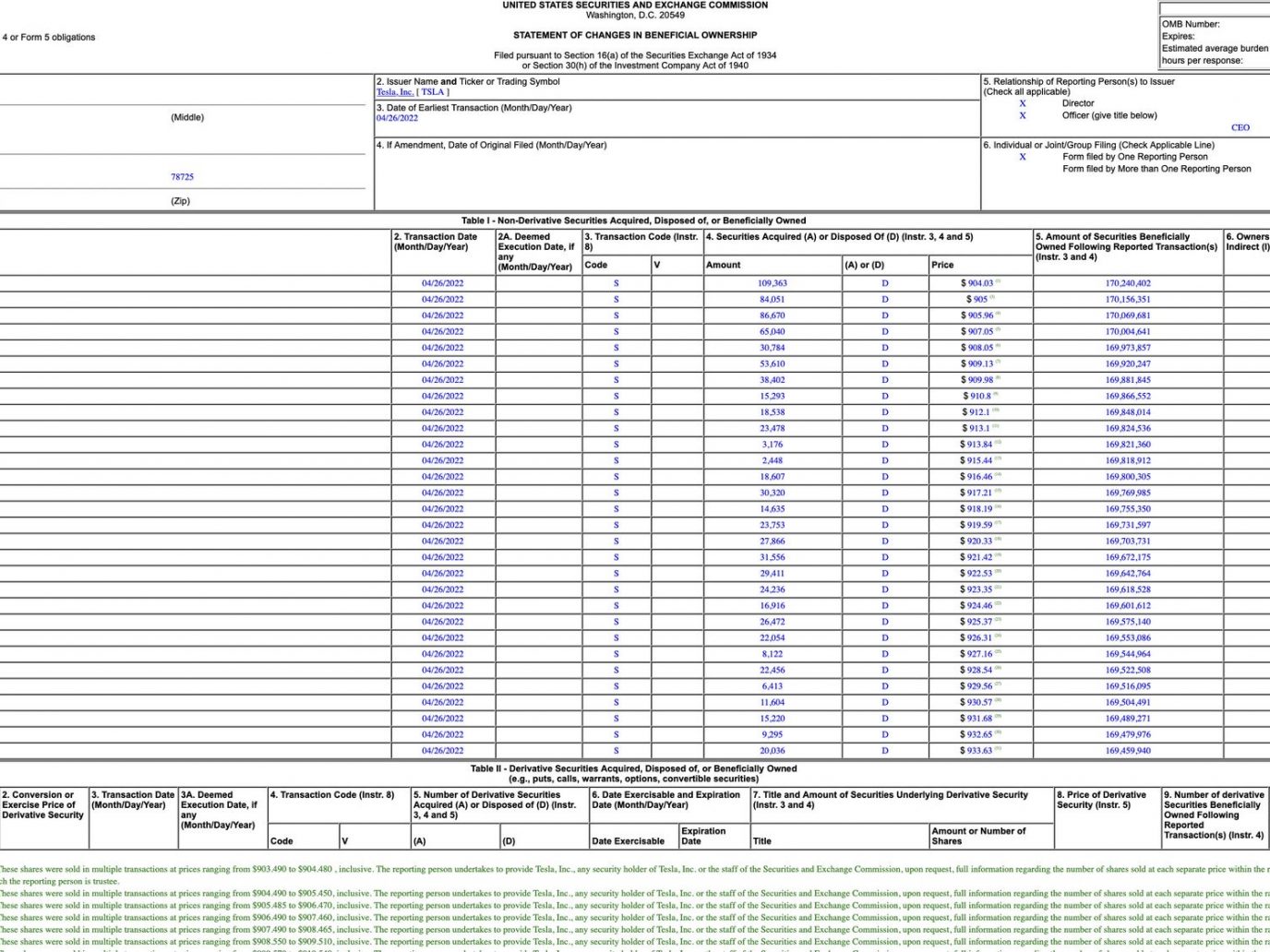Click the price $909.98
The width and height of the screenshot is (1270, 952).
click(977, 380)
